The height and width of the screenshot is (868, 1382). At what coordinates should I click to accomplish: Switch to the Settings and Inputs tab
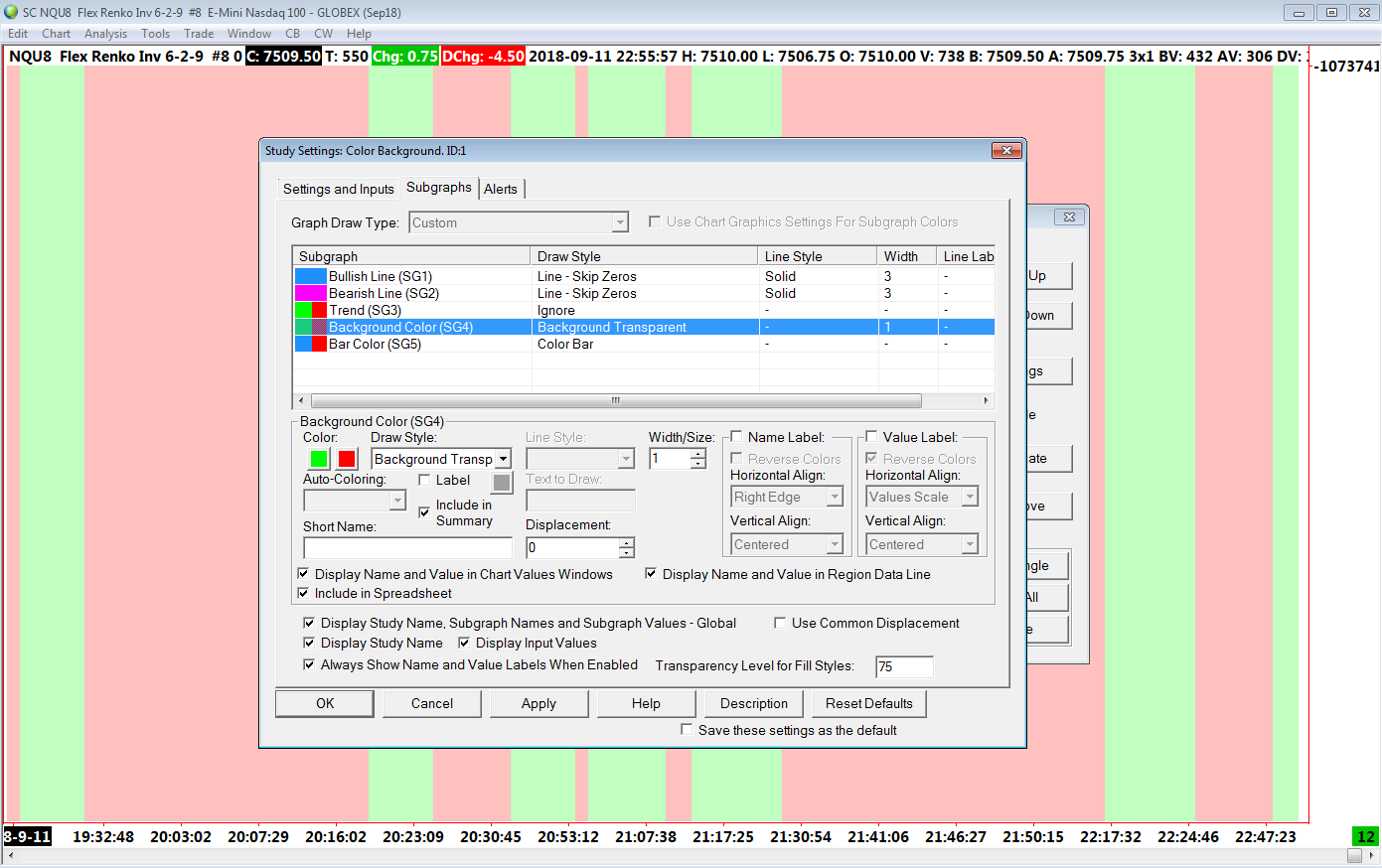click(x=338, y=189)
